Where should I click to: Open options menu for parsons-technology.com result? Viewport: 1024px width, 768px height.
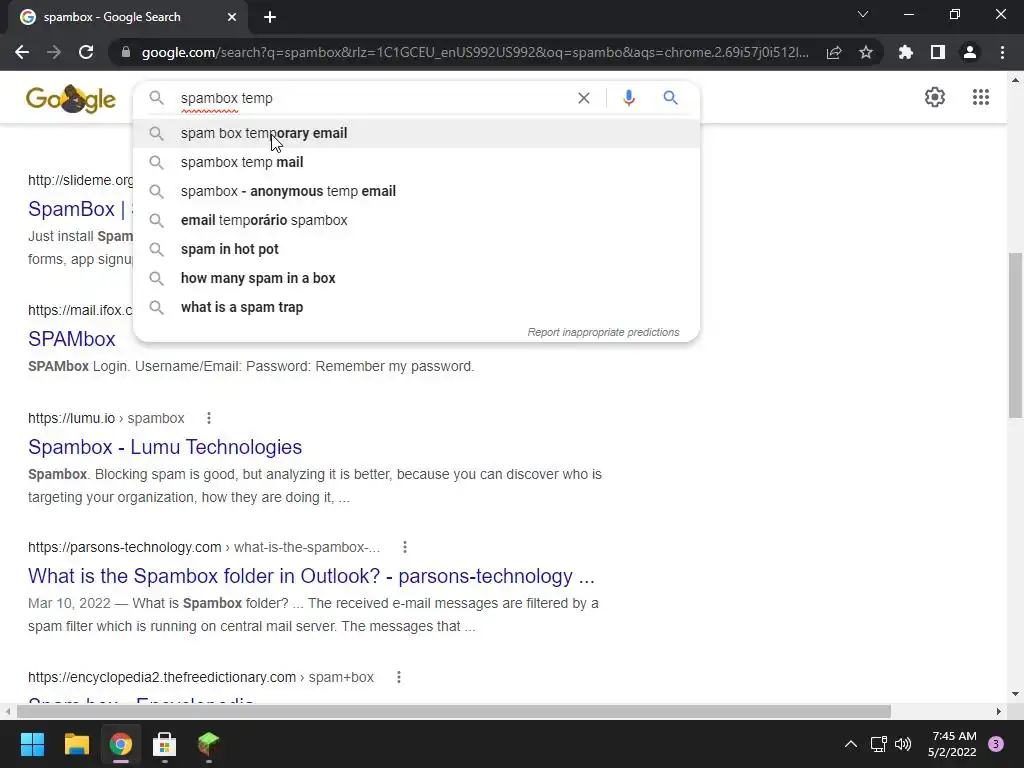405,547
